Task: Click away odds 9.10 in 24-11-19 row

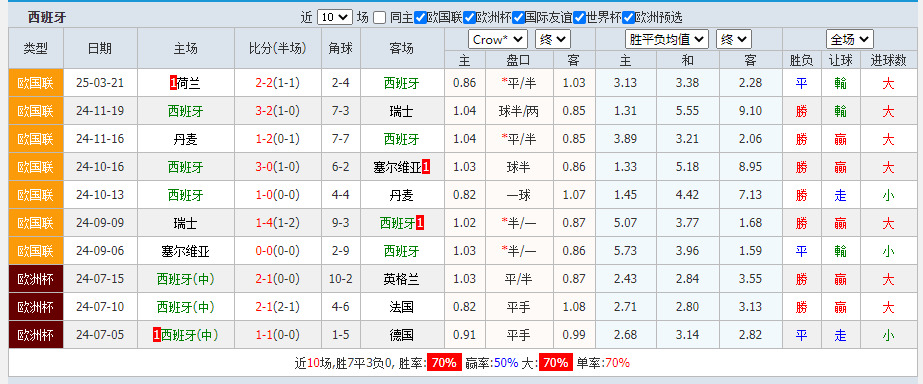Action: 750,111
